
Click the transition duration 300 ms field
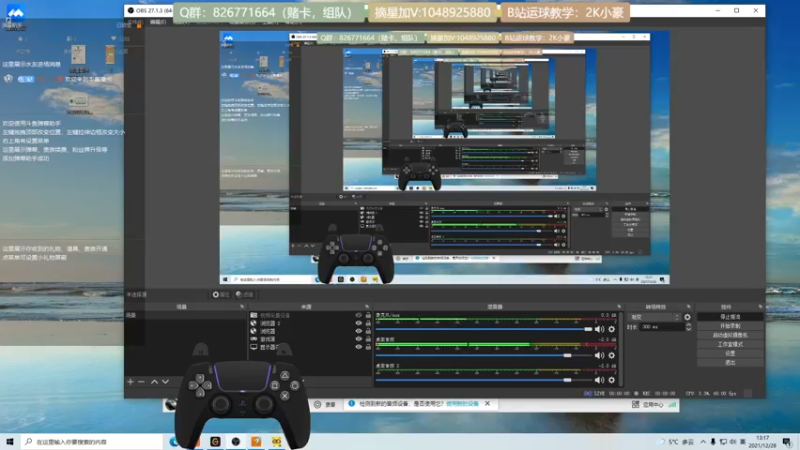click(662, 327)
